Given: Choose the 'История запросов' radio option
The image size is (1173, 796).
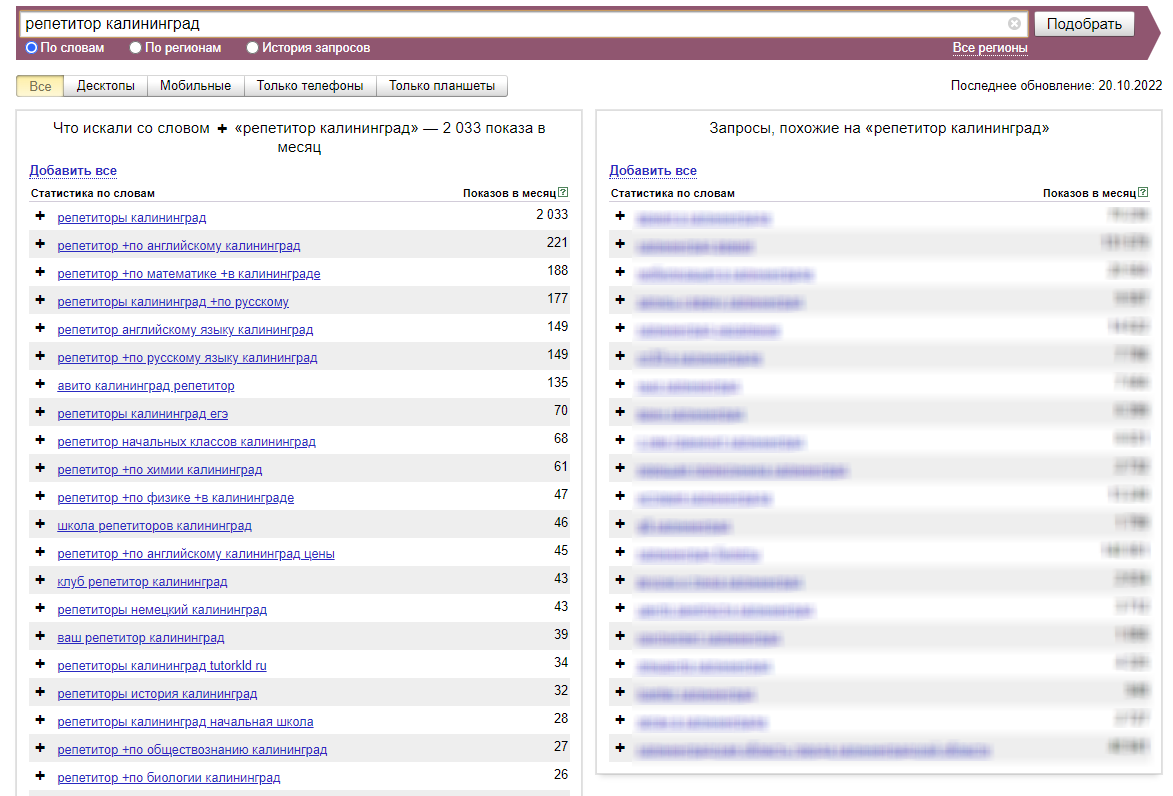Looking at the screenshot, I should 253,47.
